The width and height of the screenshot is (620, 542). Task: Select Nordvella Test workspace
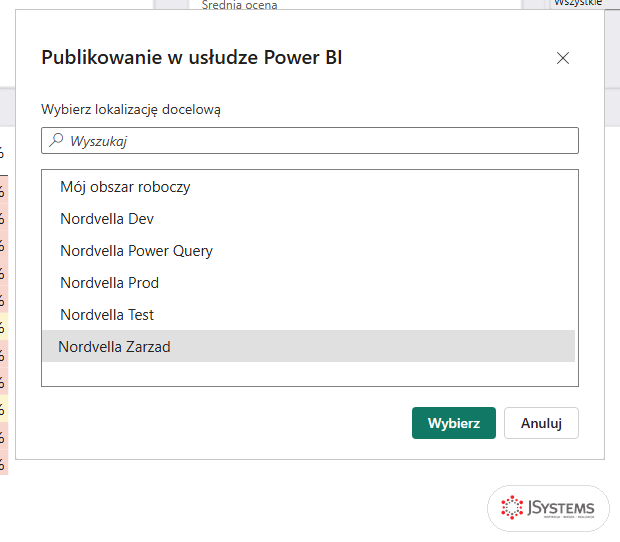308,315
